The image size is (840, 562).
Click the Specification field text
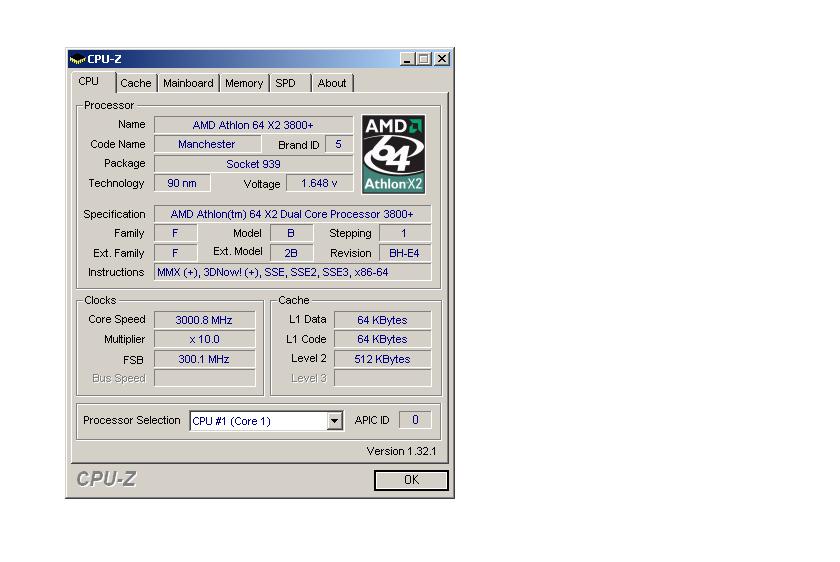click(x=292, y=214)
